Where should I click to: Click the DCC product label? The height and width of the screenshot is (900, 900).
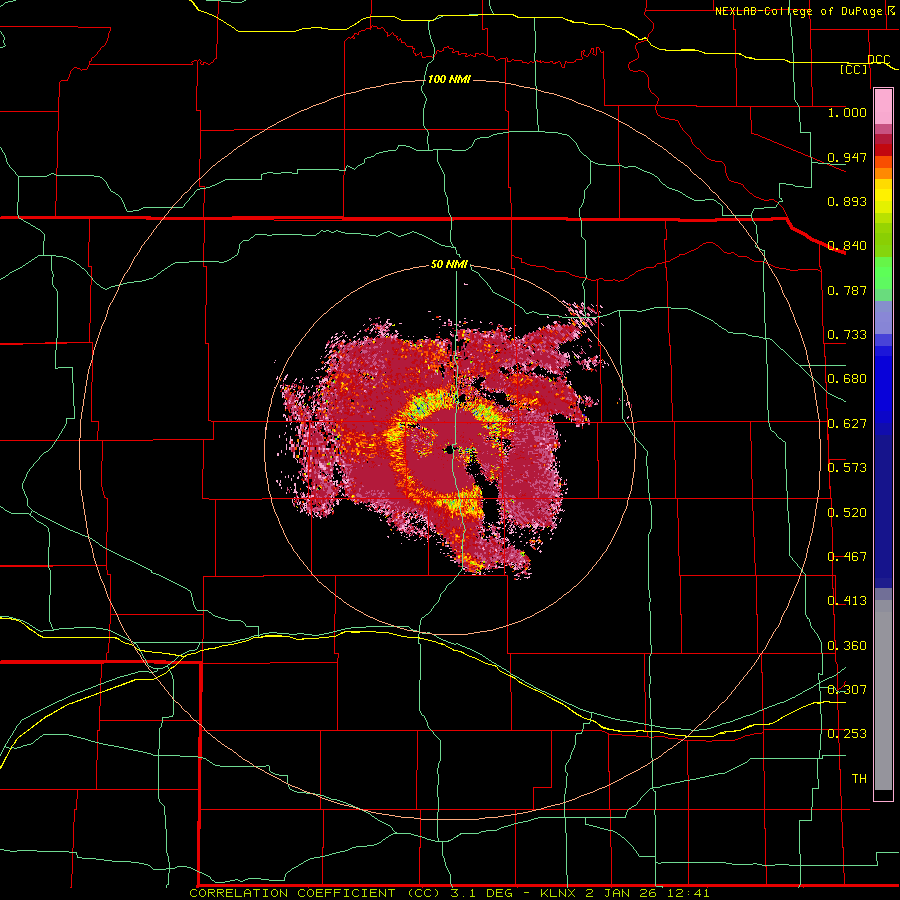coord(879,60)
